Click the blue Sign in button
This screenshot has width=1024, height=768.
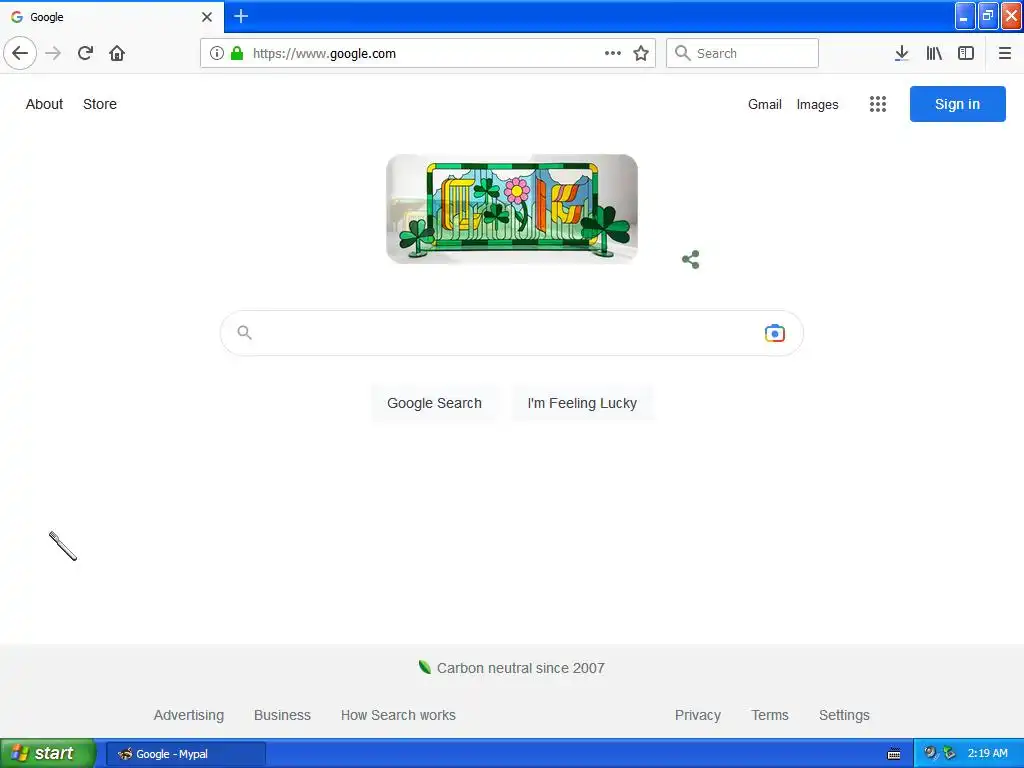[x=957, y=104]
